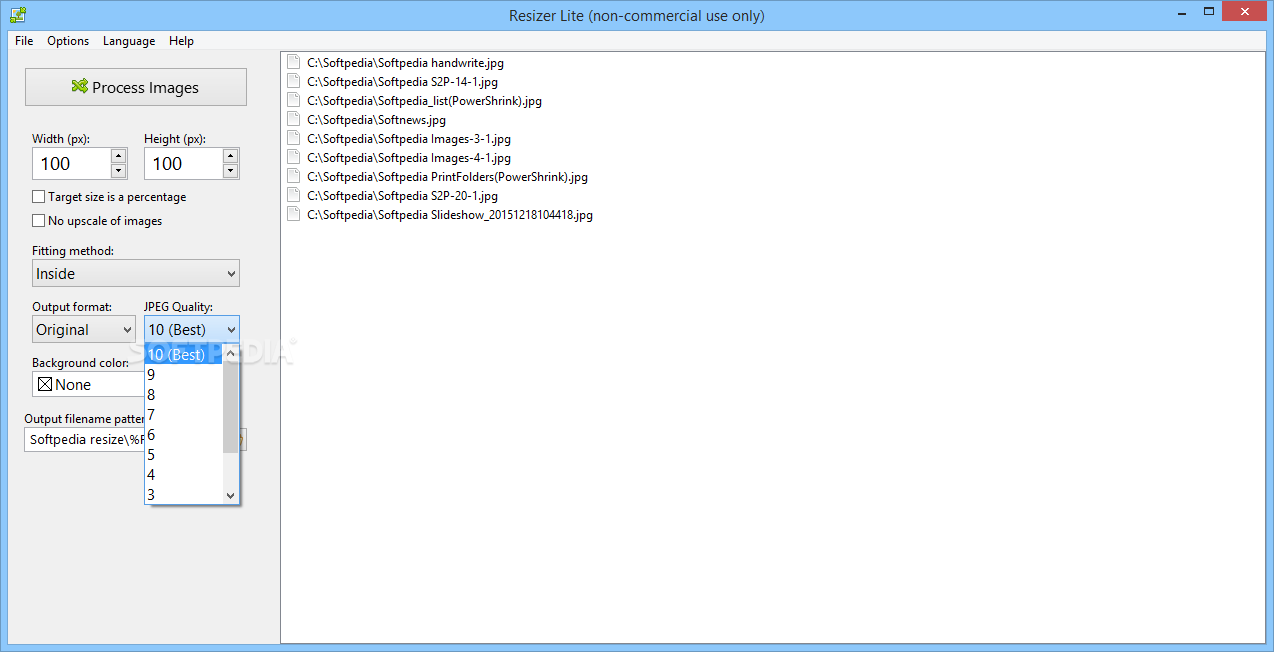
Task: Open the File menu
Action: point(24,41)
